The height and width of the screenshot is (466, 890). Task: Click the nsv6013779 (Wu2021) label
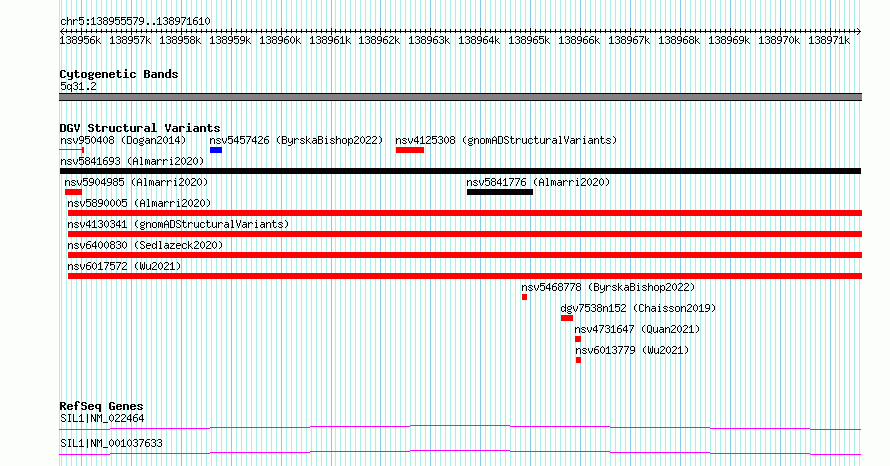click(632, 350)
